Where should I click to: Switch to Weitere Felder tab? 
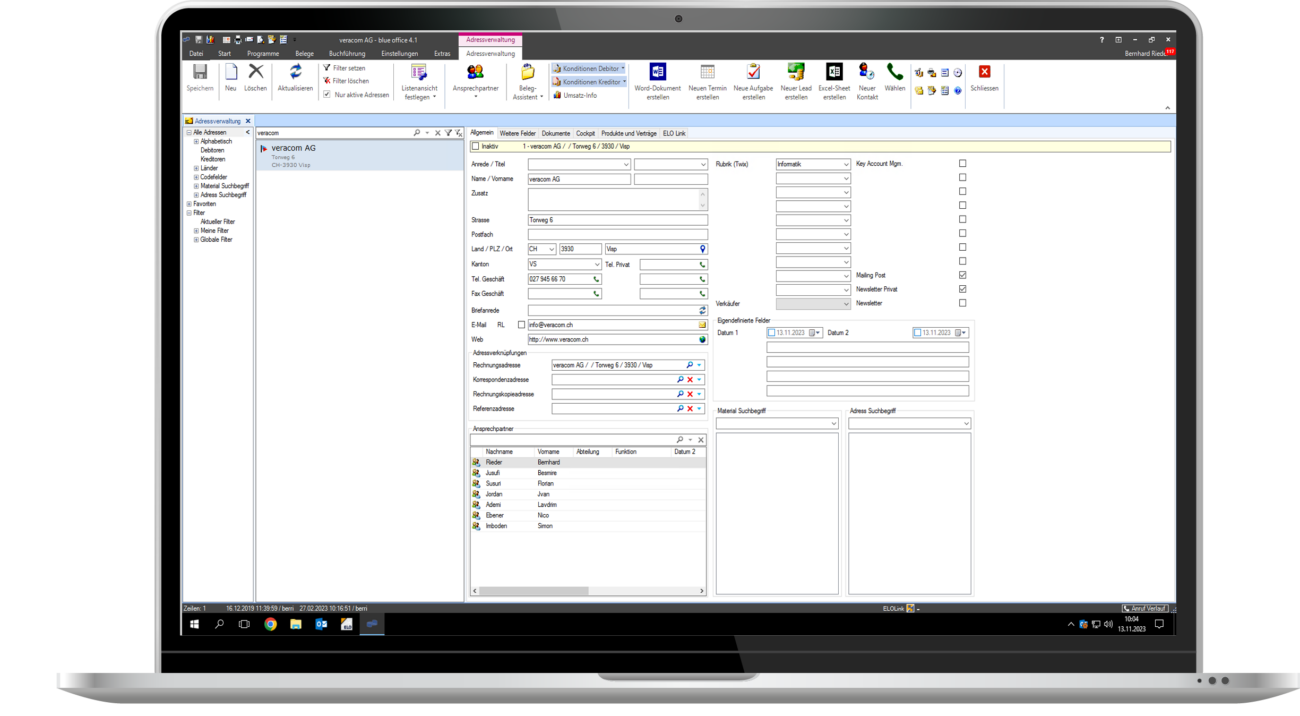[x=518, y=133]
